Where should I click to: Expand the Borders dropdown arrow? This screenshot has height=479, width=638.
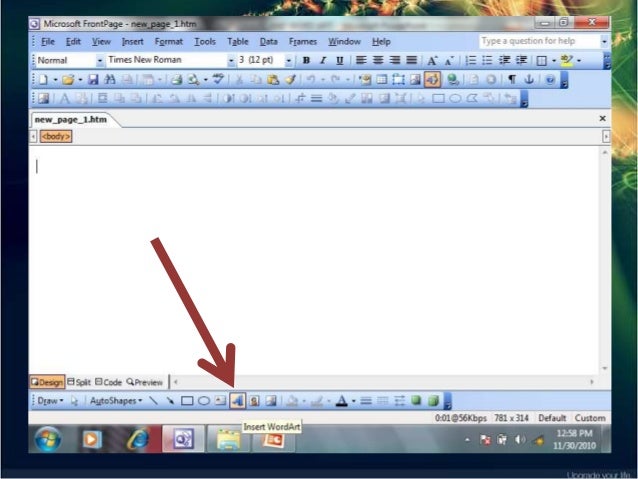[x=554, y=61]
